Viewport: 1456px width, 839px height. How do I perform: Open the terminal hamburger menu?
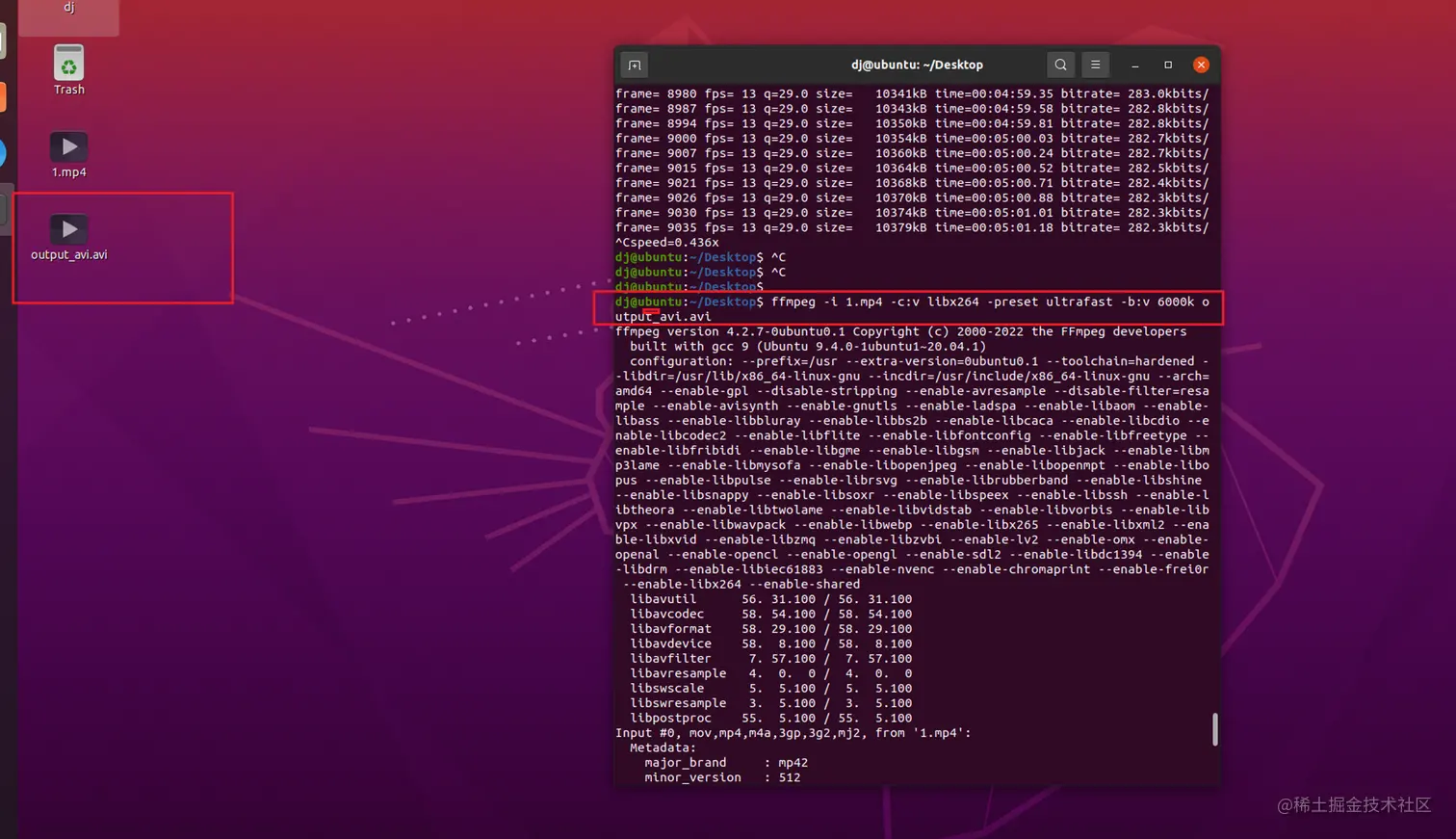[1096, 65]
